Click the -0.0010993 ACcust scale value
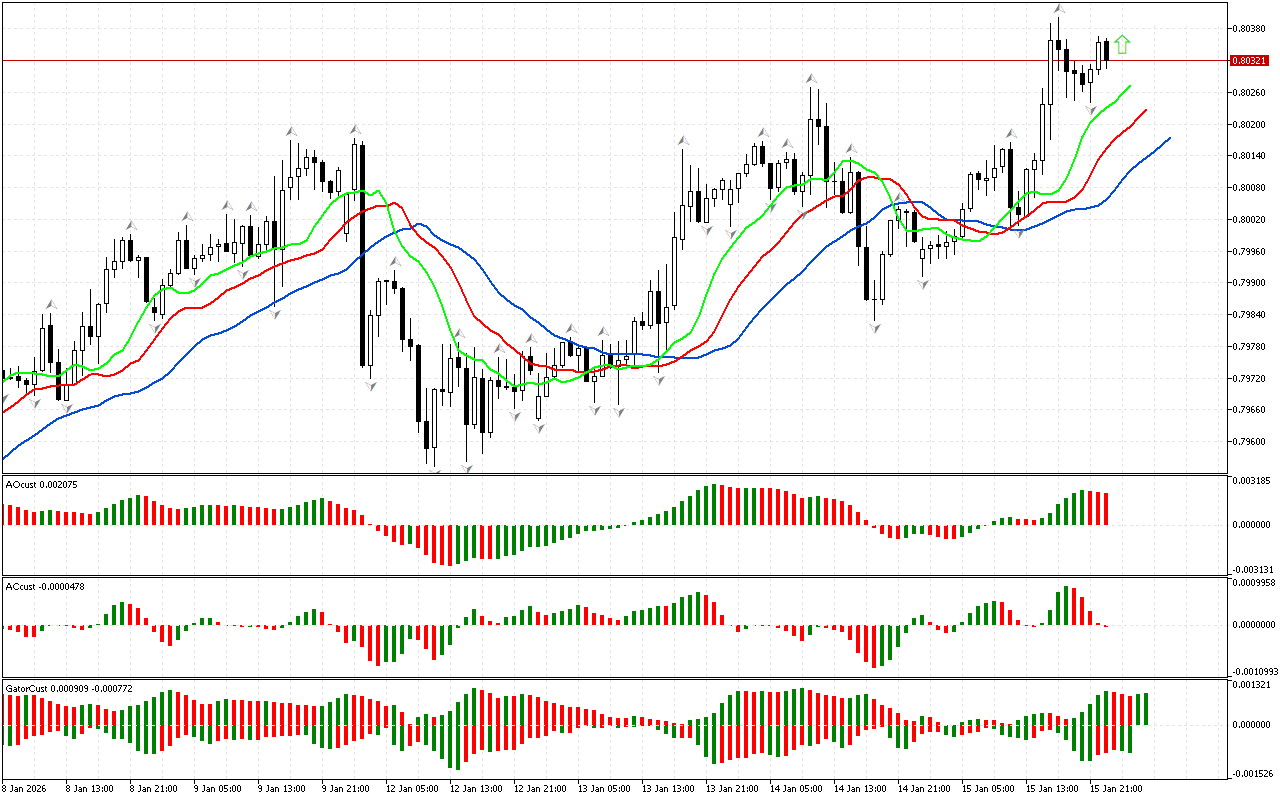 (1252, 671)
